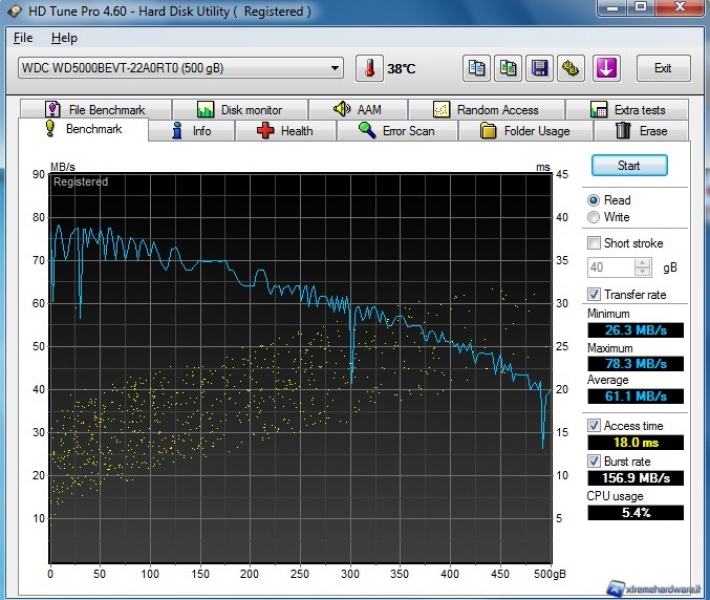
Task: Increase short stroke value with up arrow
Action: pos(644,263)
